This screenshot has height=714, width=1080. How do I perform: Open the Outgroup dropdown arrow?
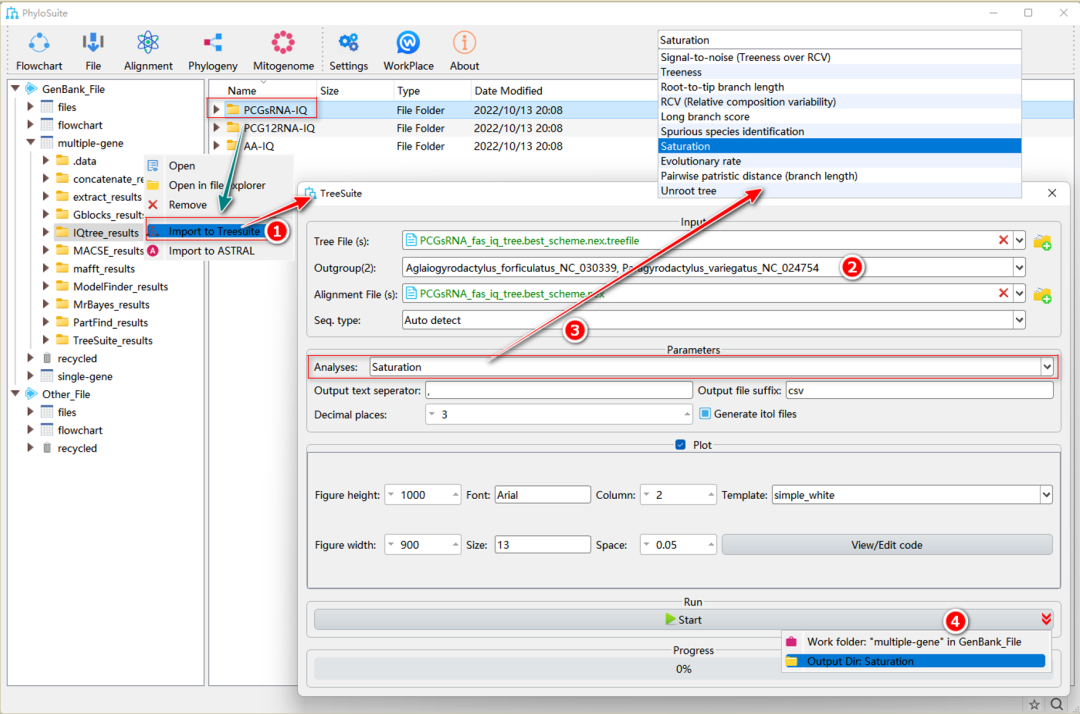tap(1019, 268)
